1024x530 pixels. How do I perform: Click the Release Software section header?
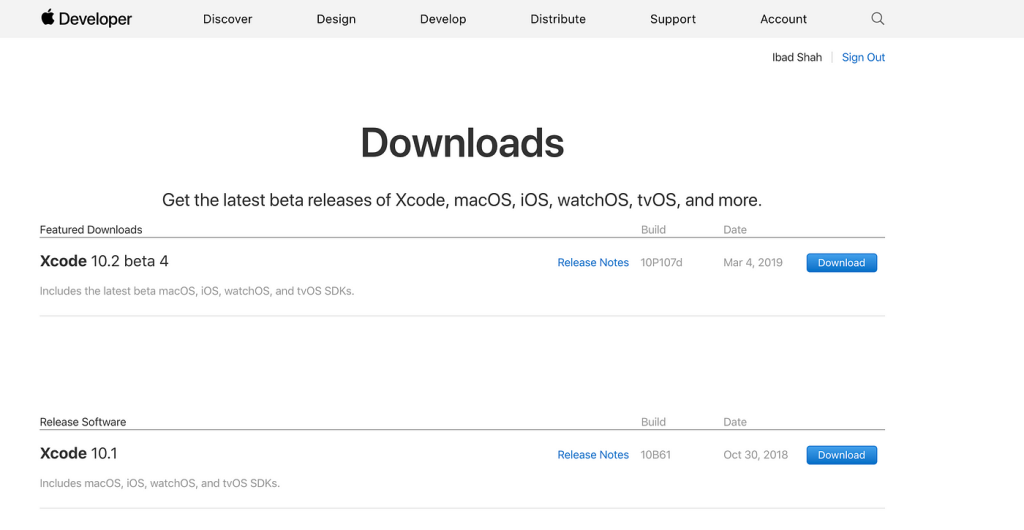click(83, 422)
